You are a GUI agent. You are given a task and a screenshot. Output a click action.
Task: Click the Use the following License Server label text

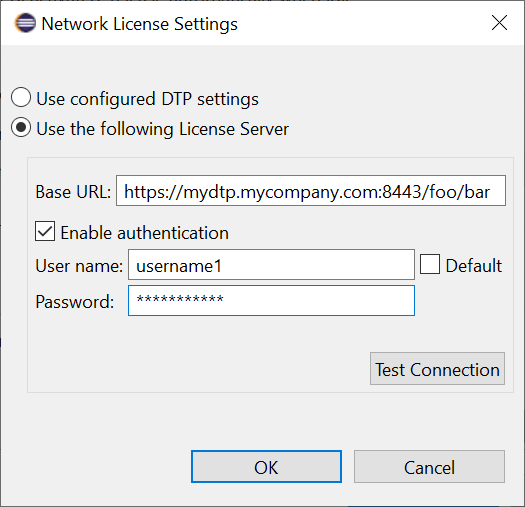point(162,129)
